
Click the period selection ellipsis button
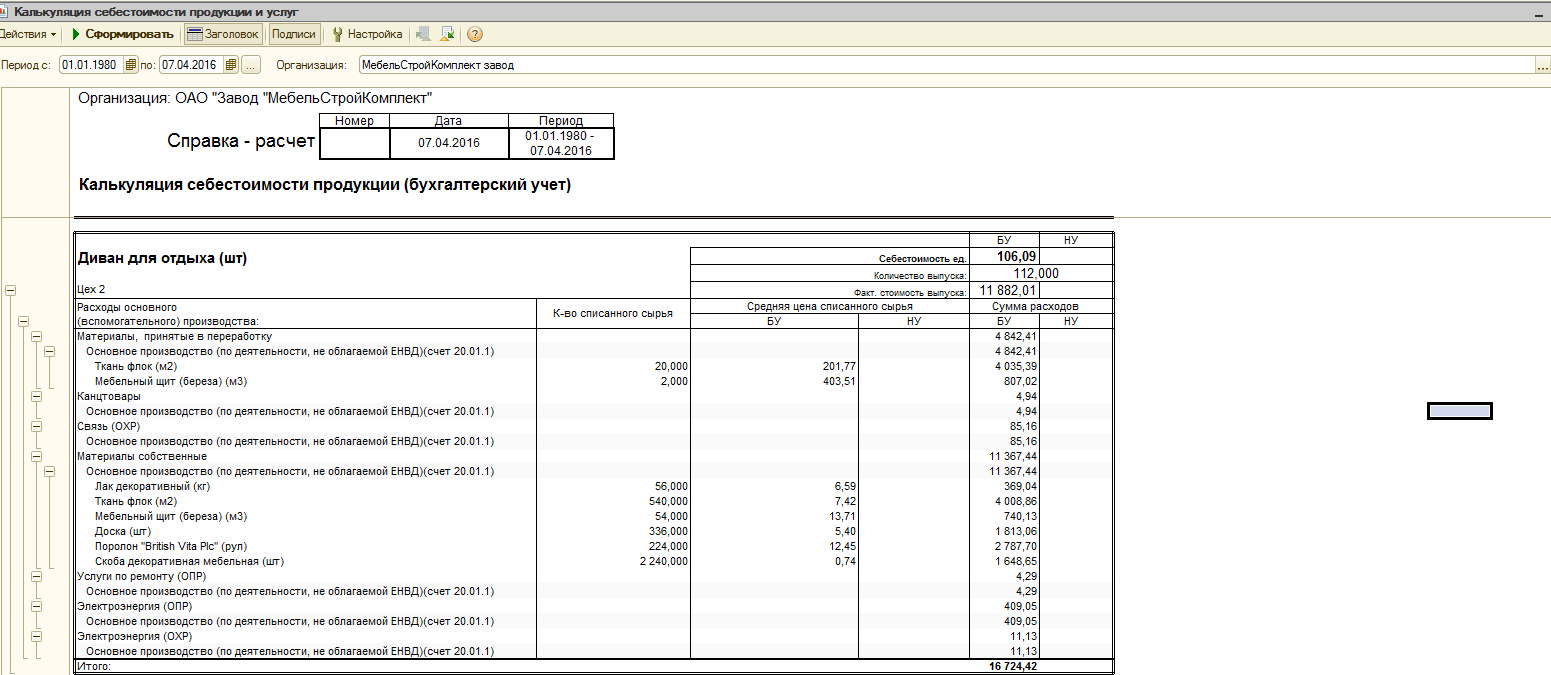(250, 65)
